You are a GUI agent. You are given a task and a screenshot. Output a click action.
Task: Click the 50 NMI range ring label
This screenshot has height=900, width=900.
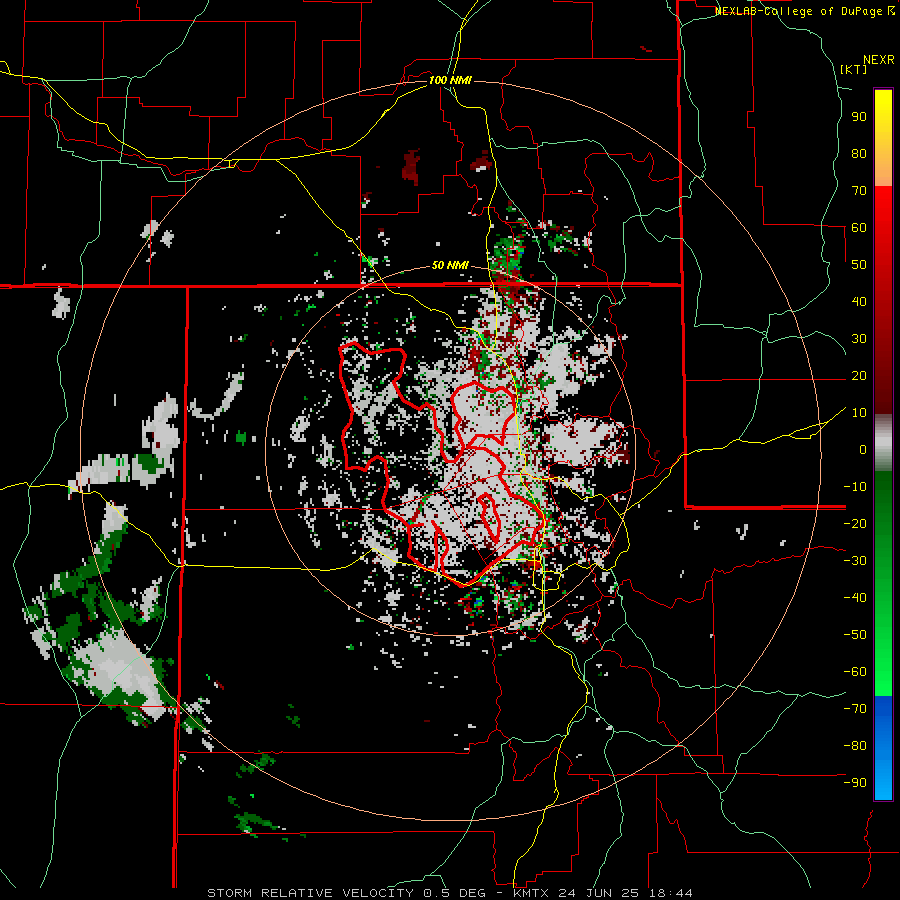(450, 265)
